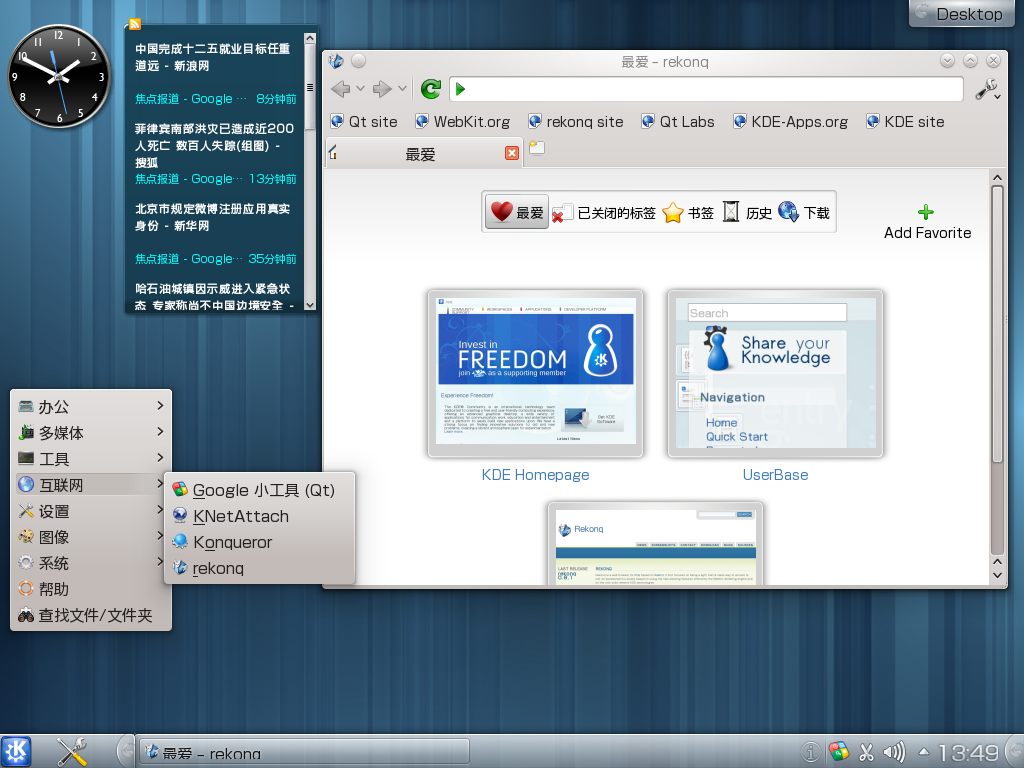The image size is (1024, 768).
Task: Click the rekonq forward arrow button
Action: [x=382, y=89]
